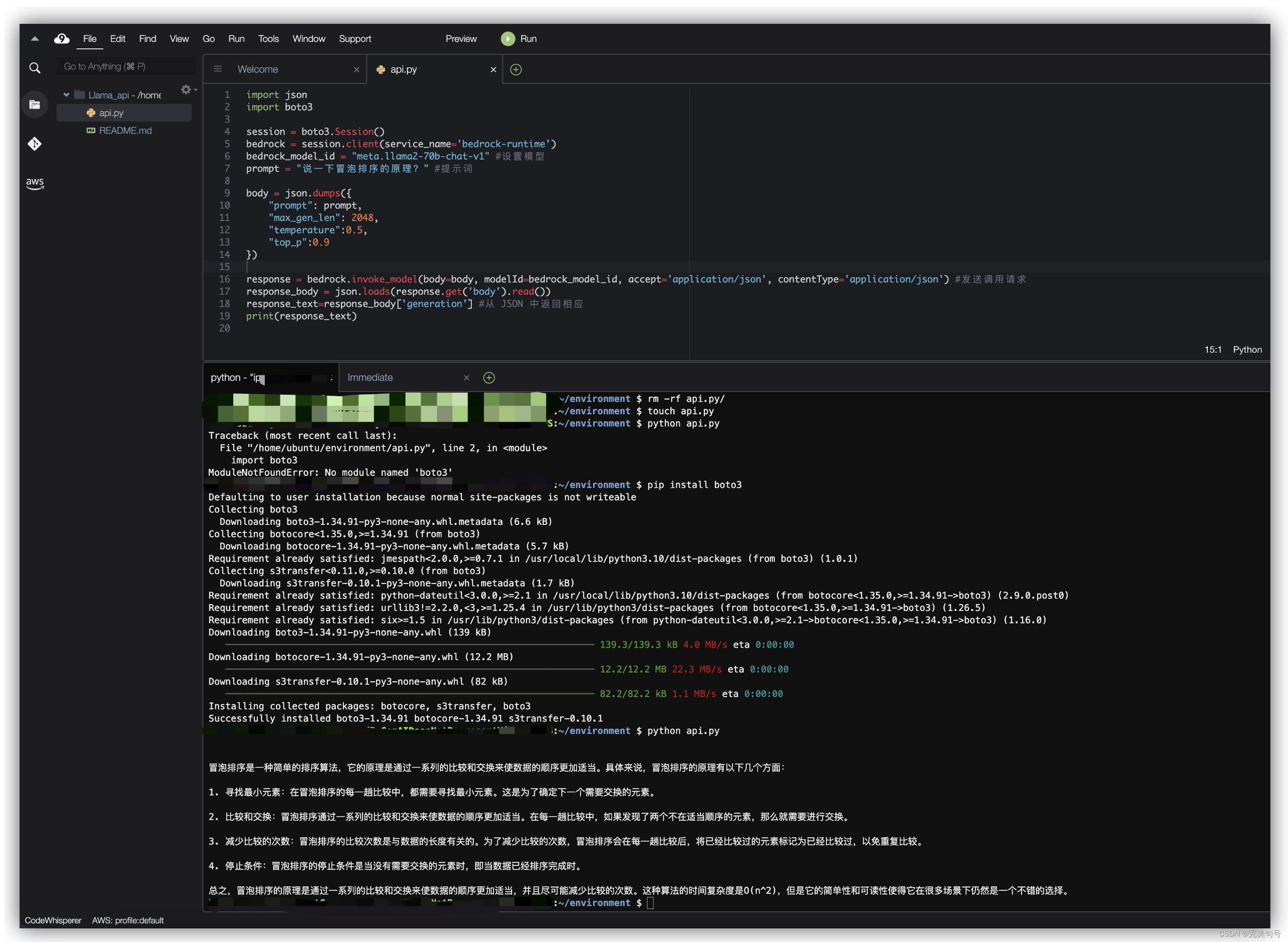The width and height of the screenshot is (1288, 942).
Task: Close the api.py editor tab
Action: 493,70
